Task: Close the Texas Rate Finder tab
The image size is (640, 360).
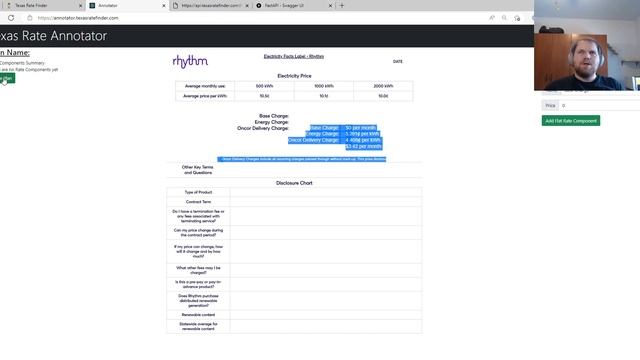Action: (80, 6)
